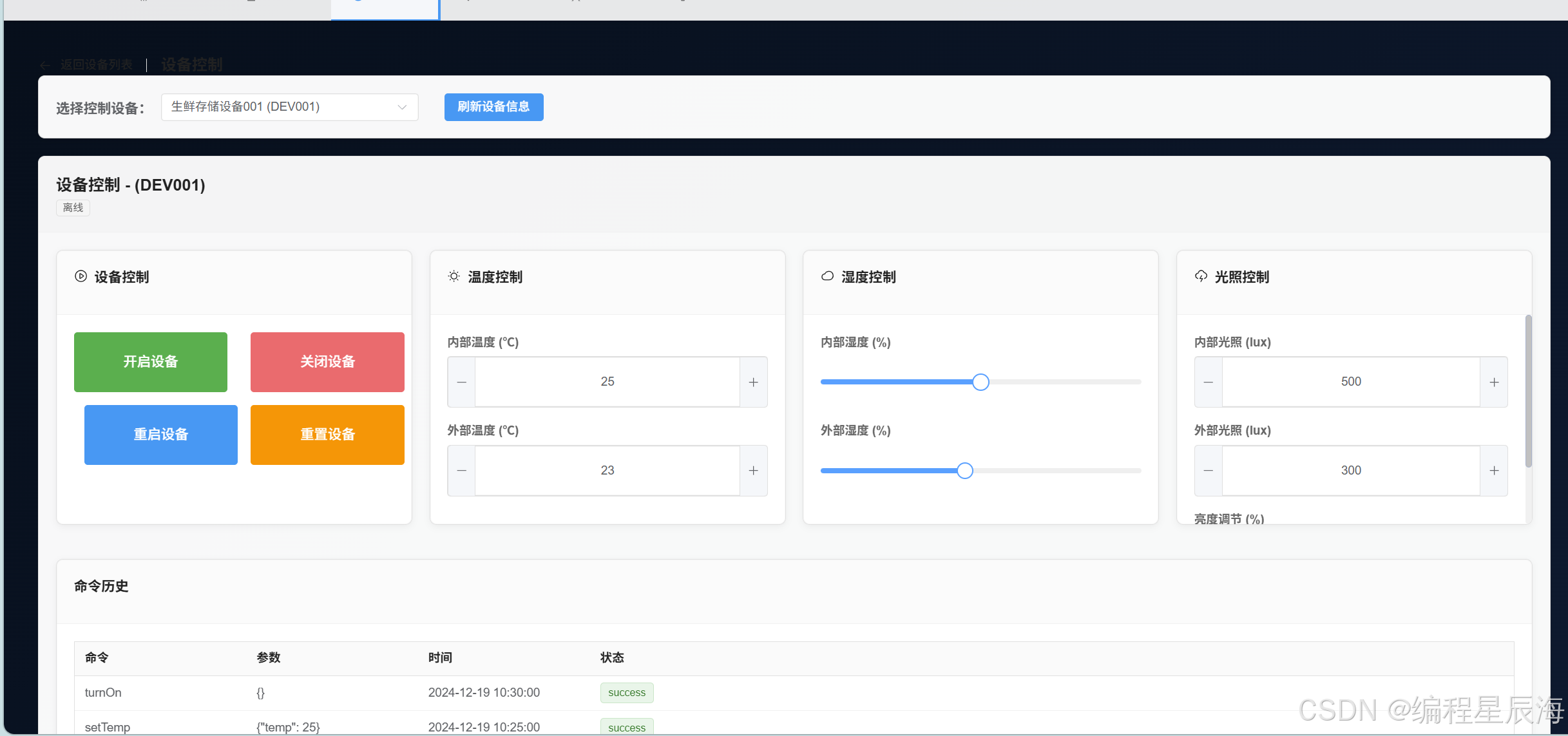Decrease 外部光照 lux with the minus button
Image resolution: width=1568 pixels, height=736 pixels.
pos(1208,471)
